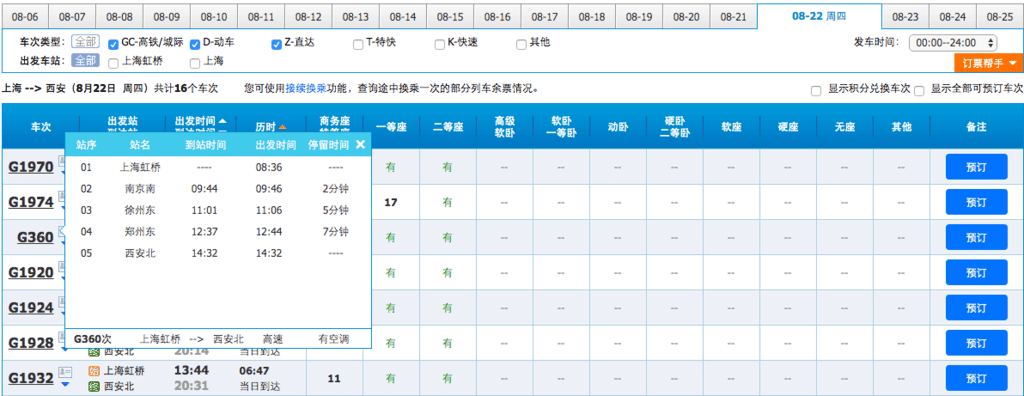Sort by 历时 using the orange arrow
Screen dimensions: 1024x396
(x=283, y=127)
